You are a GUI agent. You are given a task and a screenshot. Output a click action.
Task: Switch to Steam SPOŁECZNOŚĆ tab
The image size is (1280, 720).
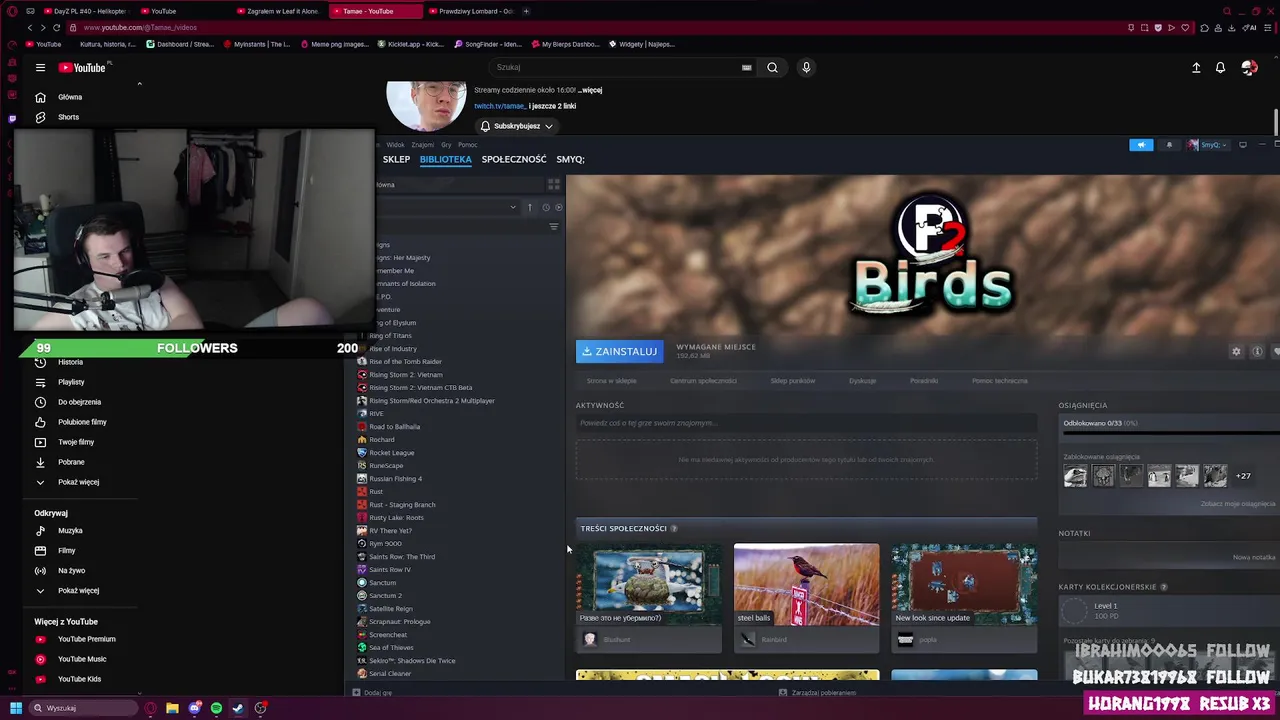click(x=514, y=159)
